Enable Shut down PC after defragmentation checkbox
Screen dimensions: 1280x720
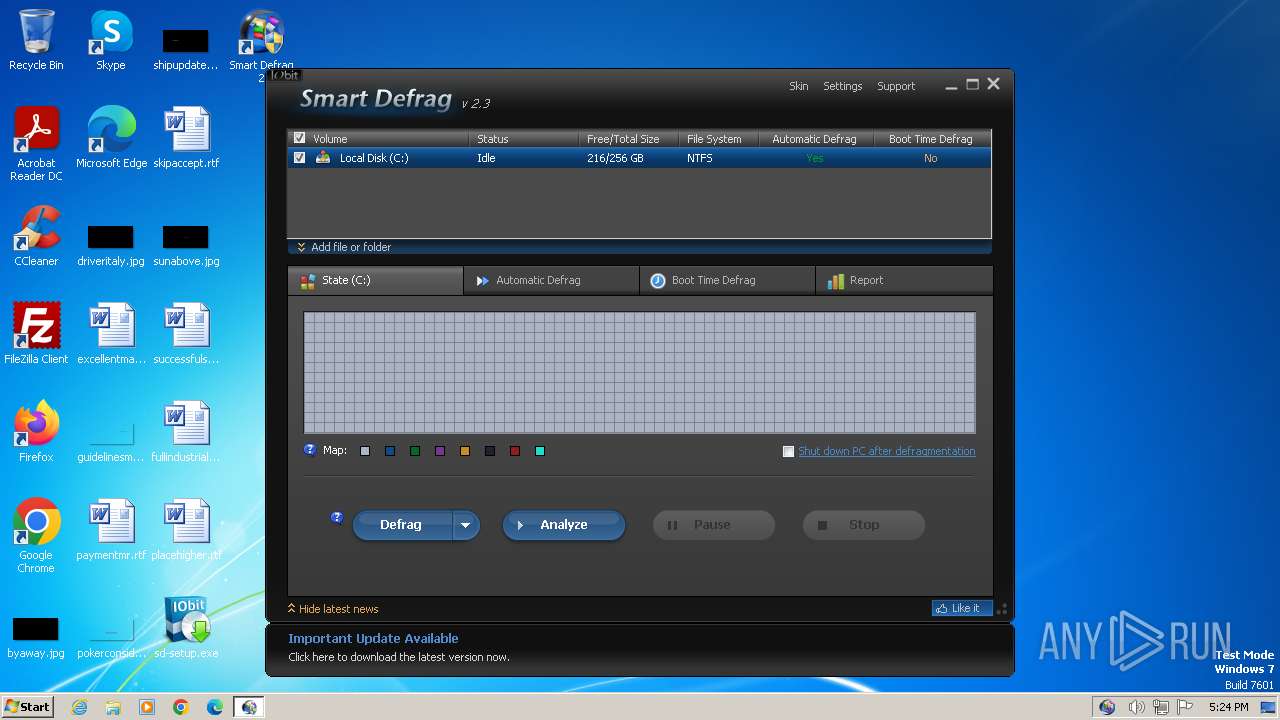tap(788, 452)
